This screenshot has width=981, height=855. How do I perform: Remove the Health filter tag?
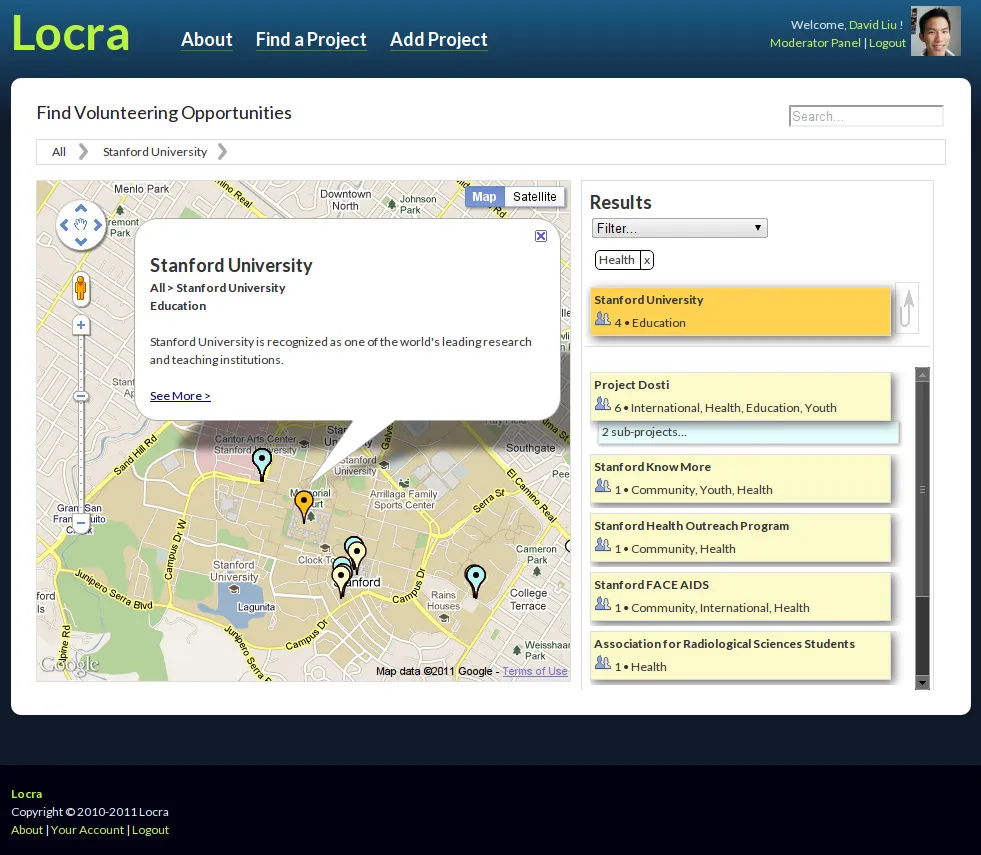tap(647, 260)
